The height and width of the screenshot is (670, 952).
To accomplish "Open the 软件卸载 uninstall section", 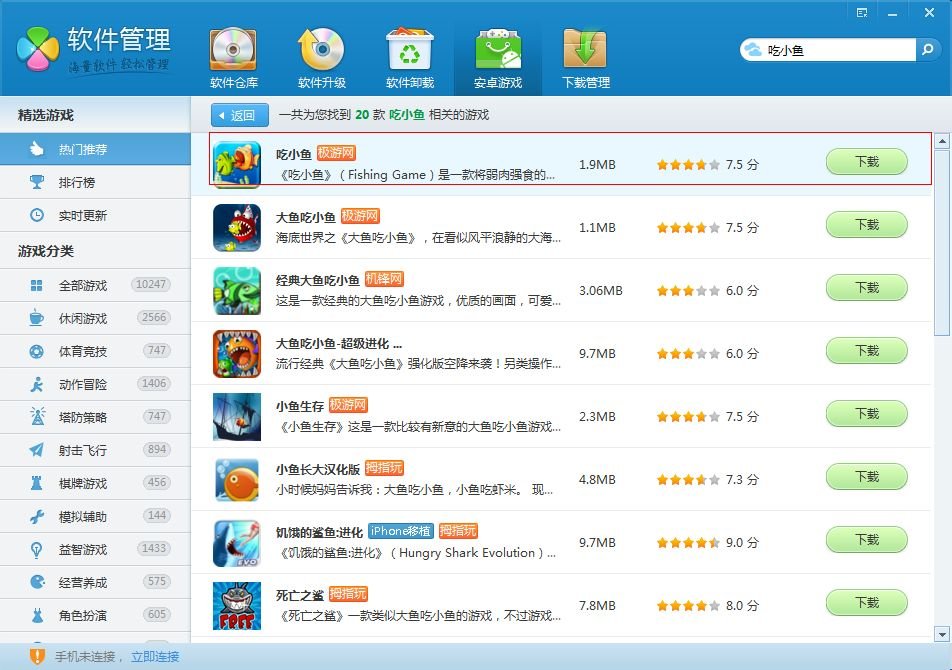I will (410, 59).
